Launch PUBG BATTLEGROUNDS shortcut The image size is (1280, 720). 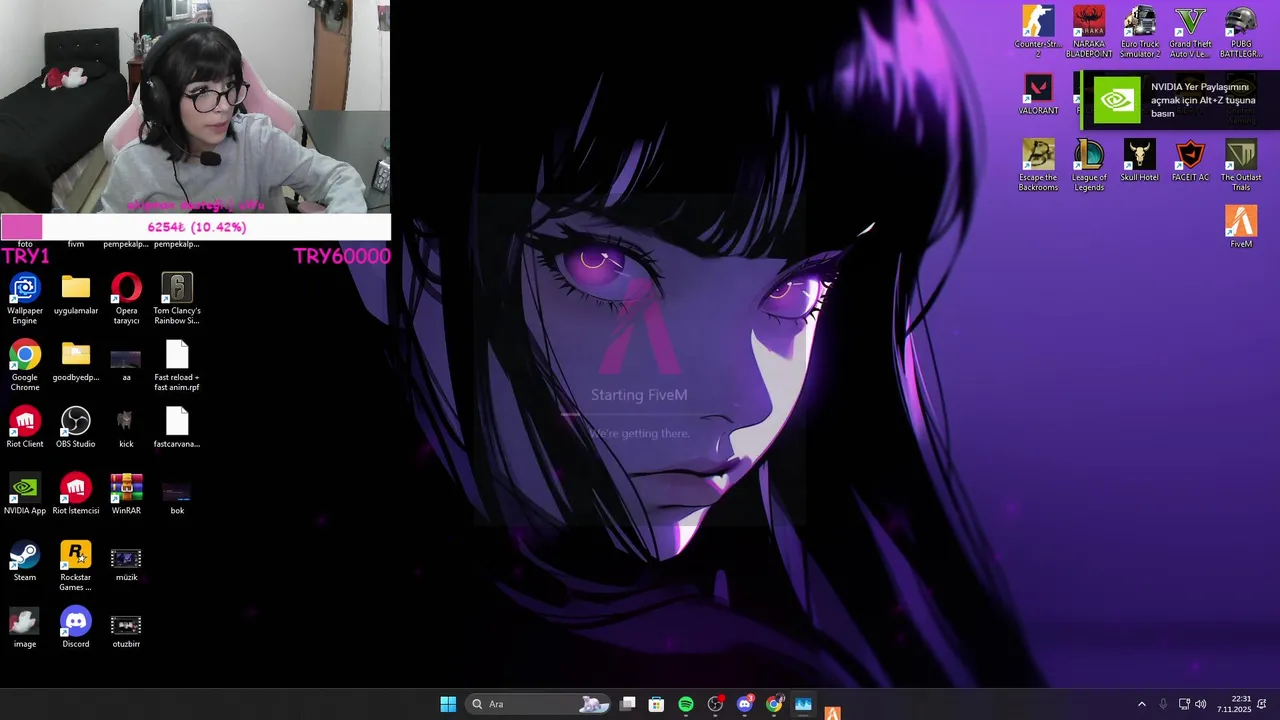(1241, 32)
